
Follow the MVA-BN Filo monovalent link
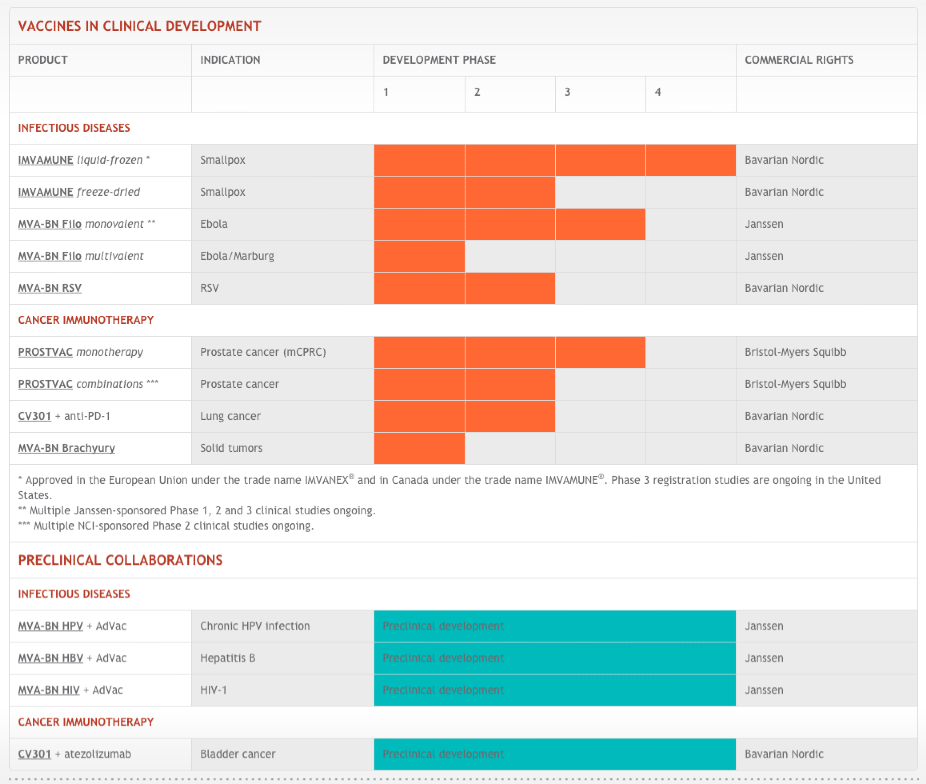click(x=50, y=224)
